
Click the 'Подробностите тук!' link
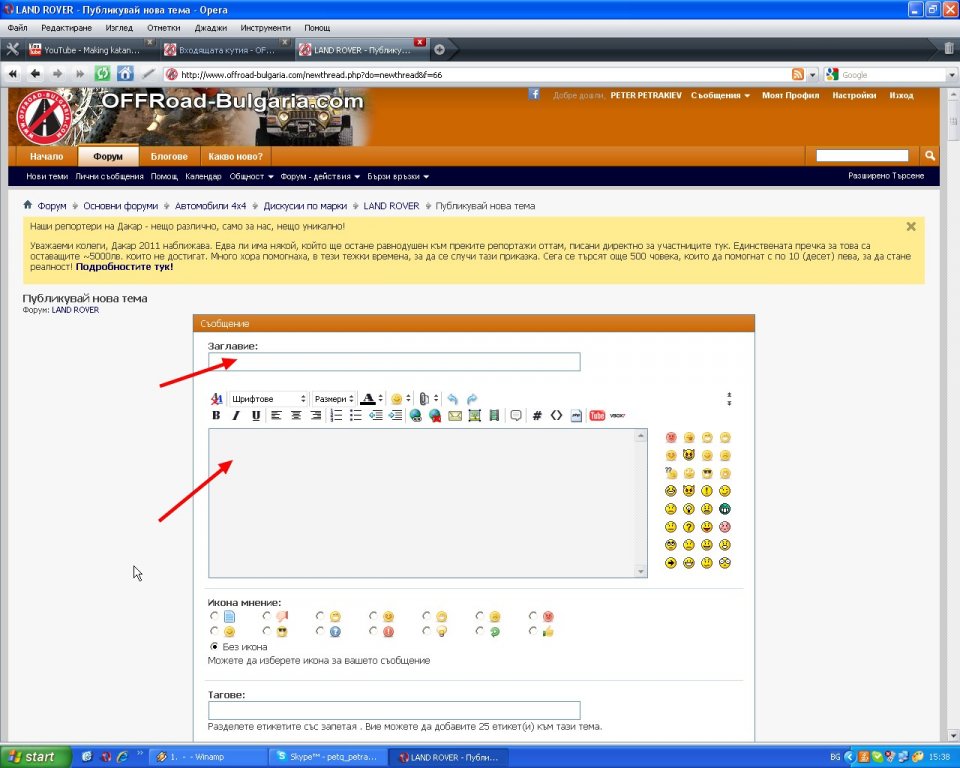coord(124,266)
